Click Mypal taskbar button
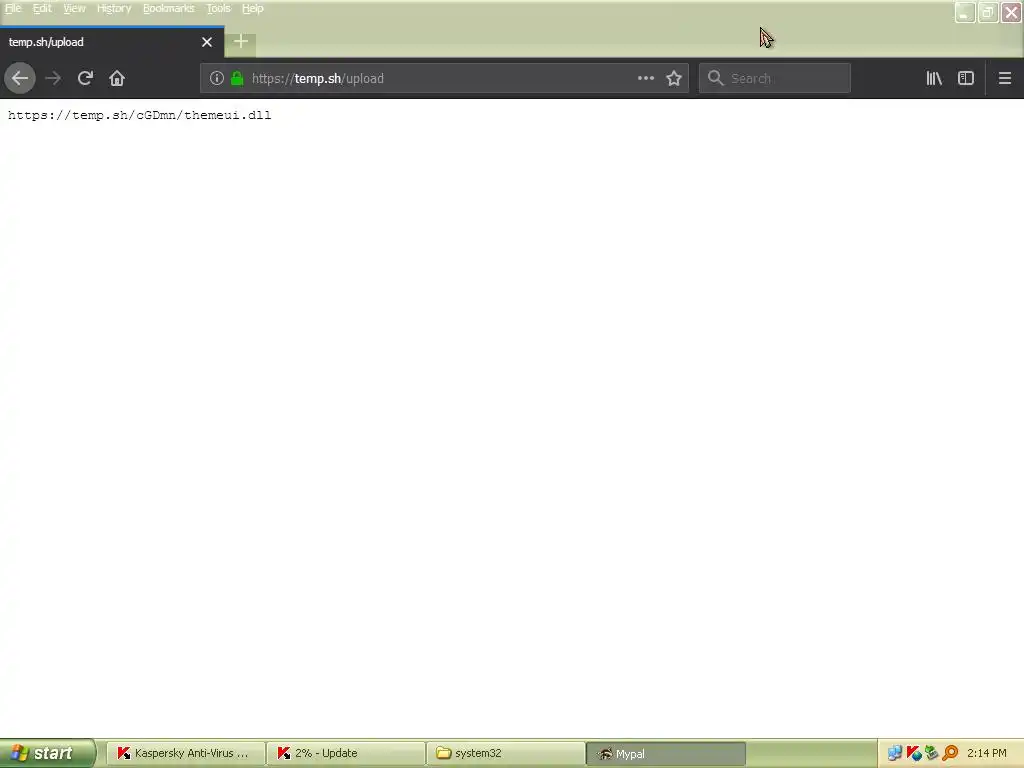 coord(665,754)
